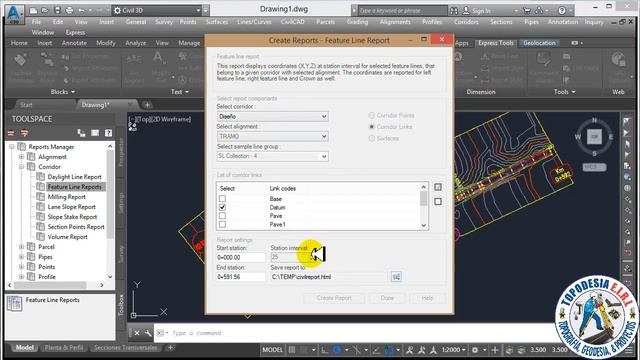The image size is (640, 360).
Task: Click the Done button in dialog
Action: click(387, 298)
